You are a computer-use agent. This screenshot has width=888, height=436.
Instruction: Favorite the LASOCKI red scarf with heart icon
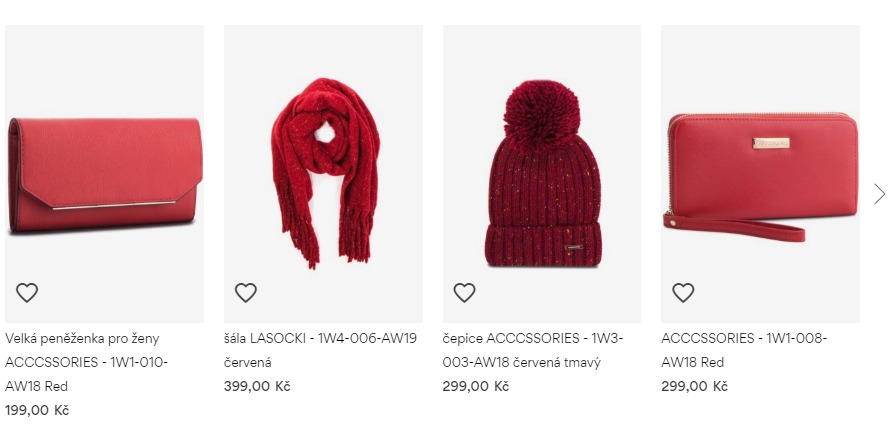click(246, 293)
